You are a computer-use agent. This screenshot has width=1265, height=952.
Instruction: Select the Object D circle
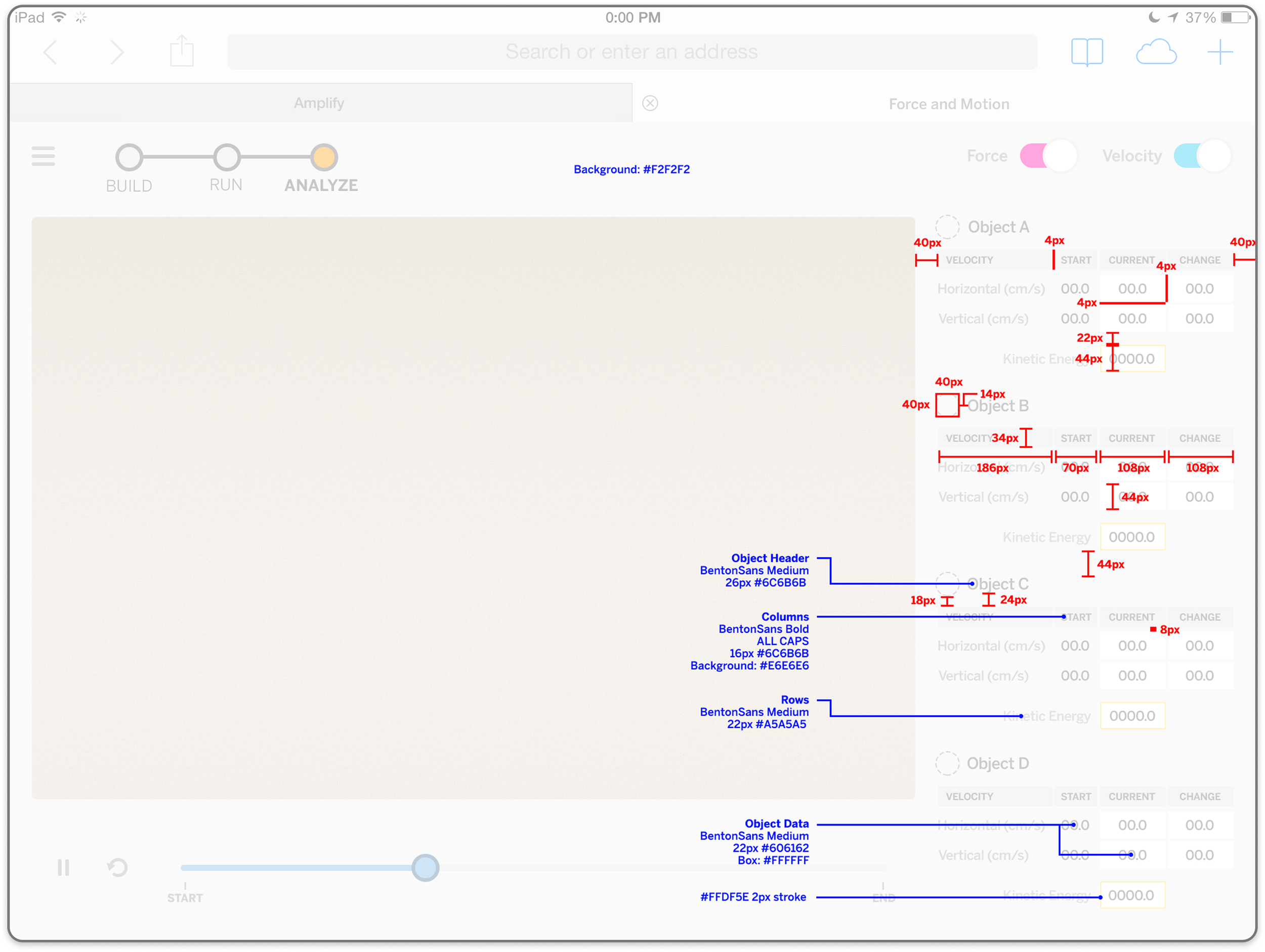(947, 763)
